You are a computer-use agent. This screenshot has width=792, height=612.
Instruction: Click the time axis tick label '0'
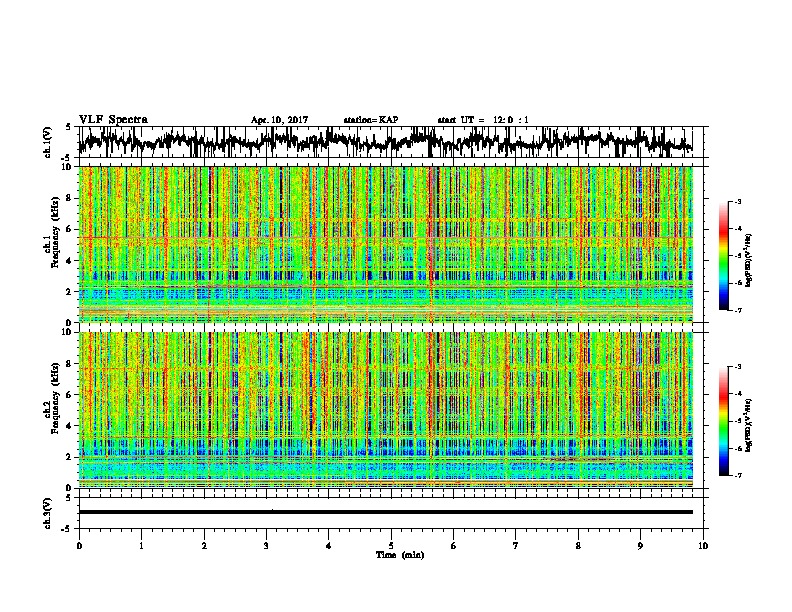(79, 546)
